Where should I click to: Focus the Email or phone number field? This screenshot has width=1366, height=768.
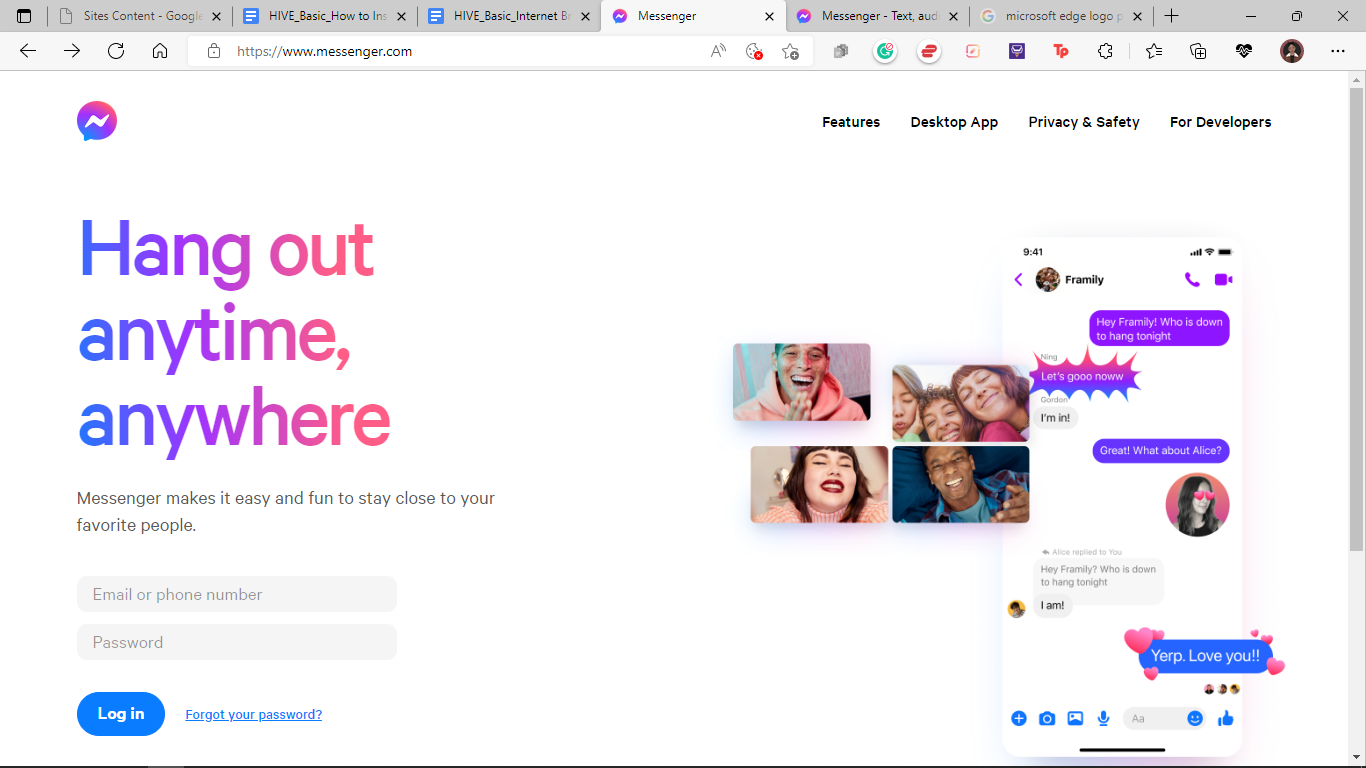237,594
